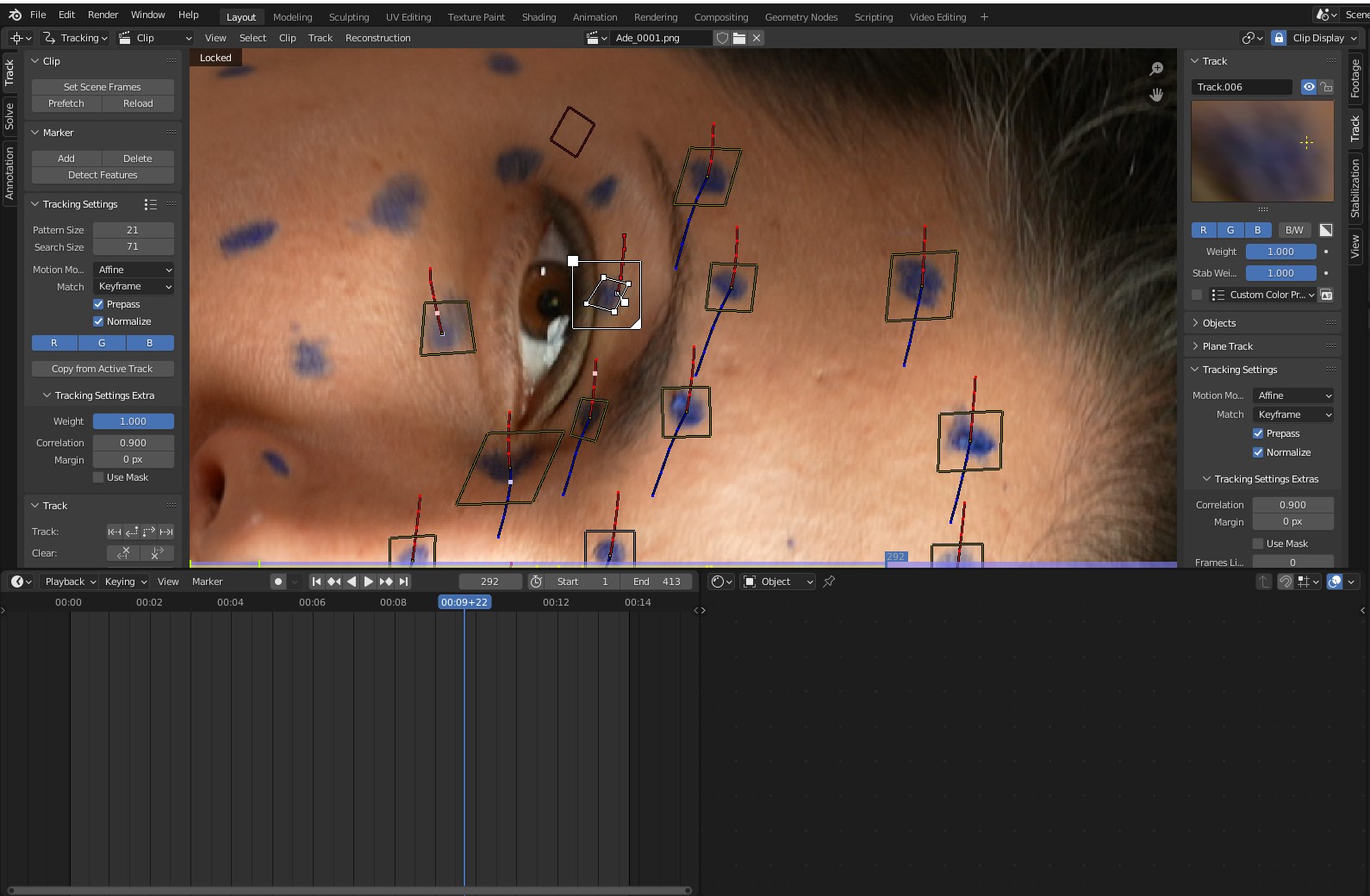Unlink the Ade_0001.png clip
Image resolution: width=1370 pixels, height=896 pixels.
(x=757, y=38)
